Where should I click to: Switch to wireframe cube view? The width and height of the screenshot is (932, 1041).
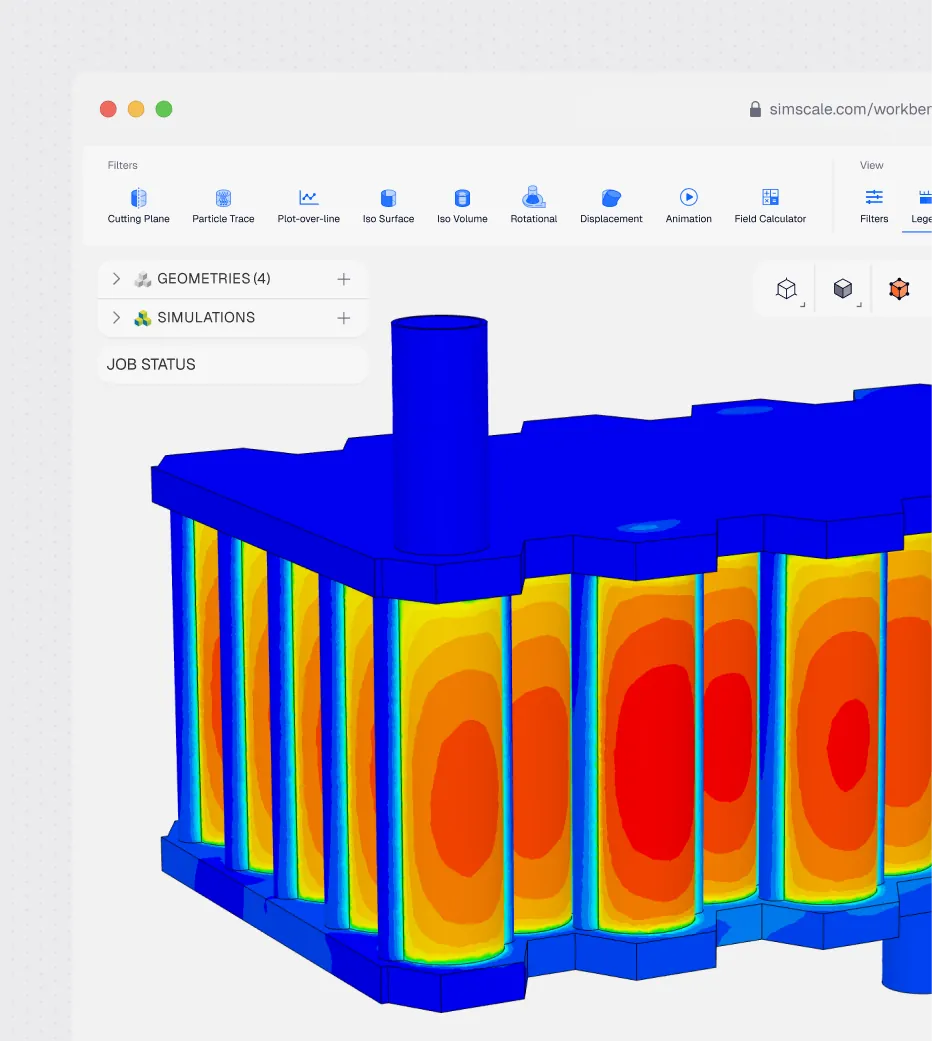[x=787, y=289]
